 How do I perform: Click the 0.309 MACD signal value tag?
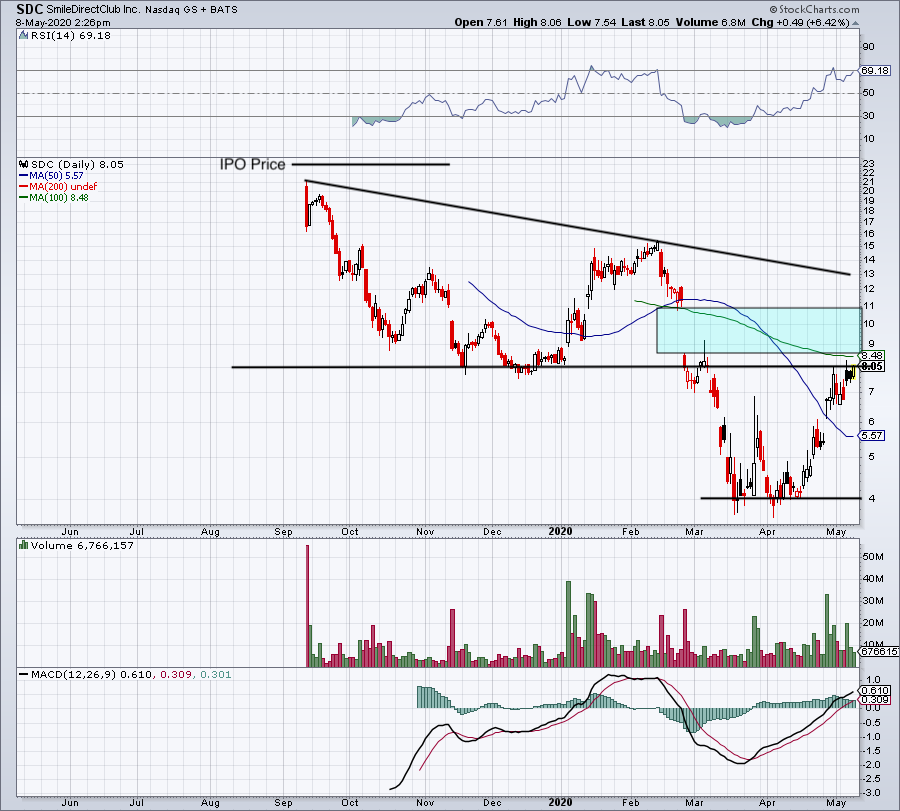[875, 700]
